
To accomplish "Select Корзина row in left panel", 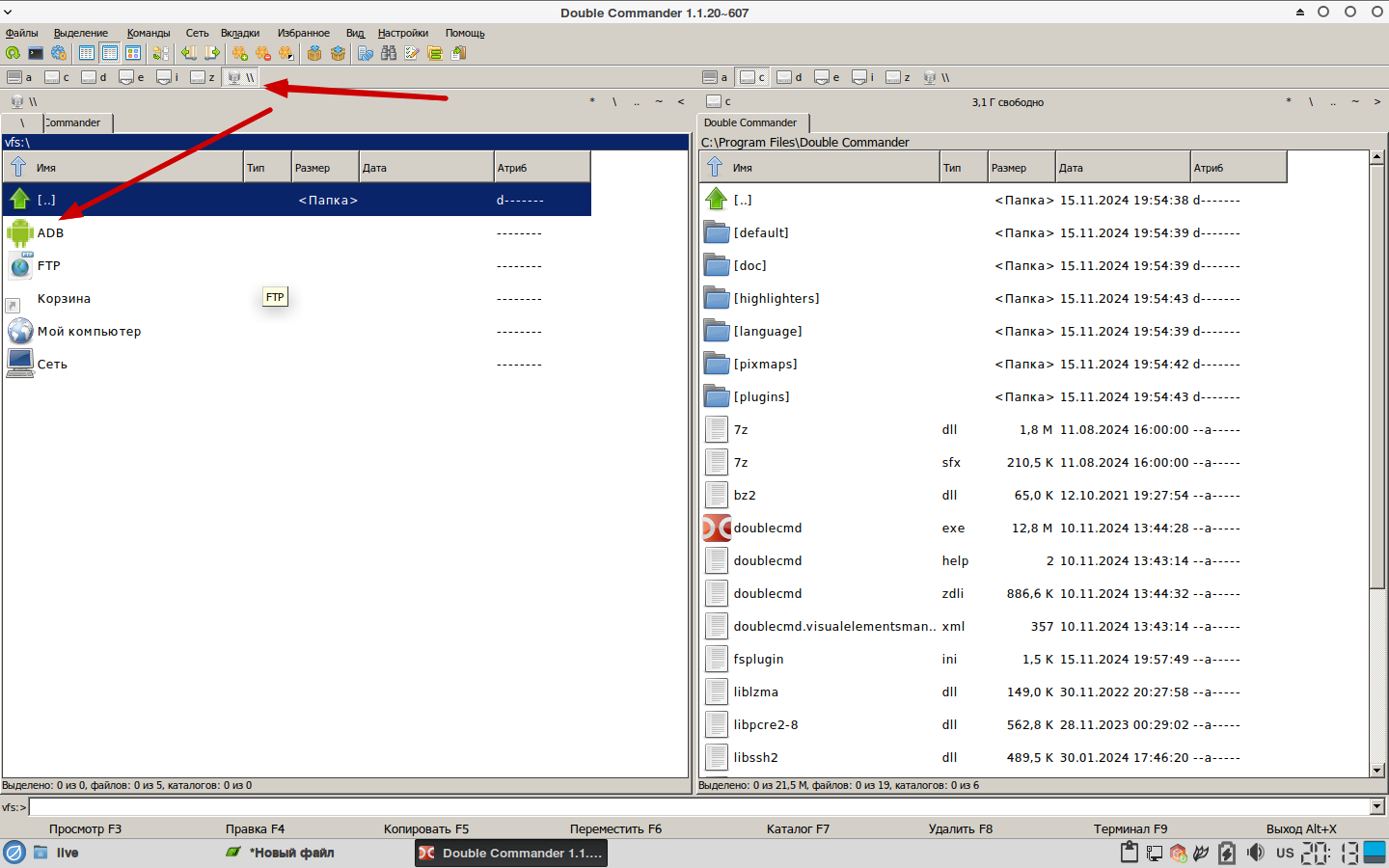I will [297, 298].
